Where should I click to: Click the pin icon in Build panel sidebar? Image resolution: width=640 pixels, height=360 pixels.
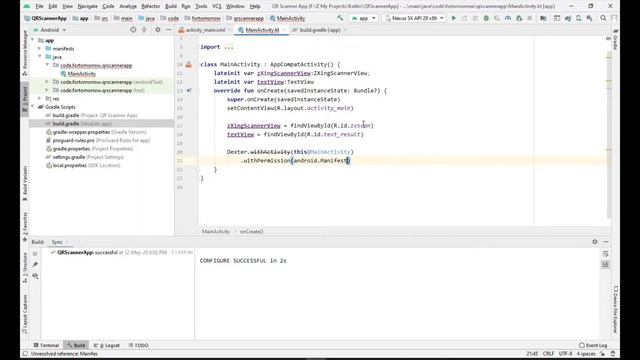pyautogui.click(x=35, y=264)
